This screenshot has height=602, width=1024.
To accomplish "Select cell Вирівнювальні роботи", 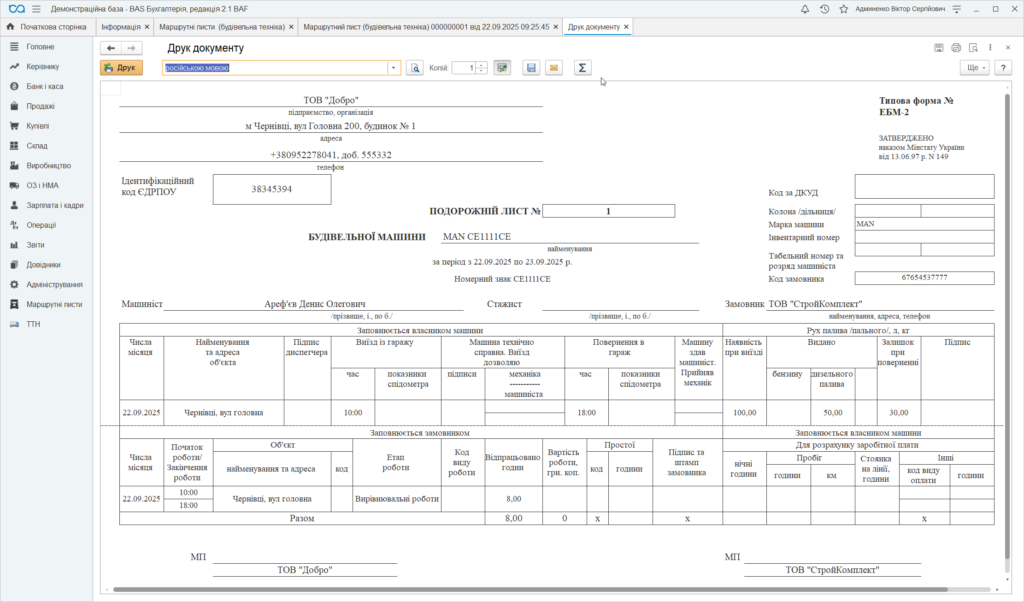I will [x=396, y=499].
